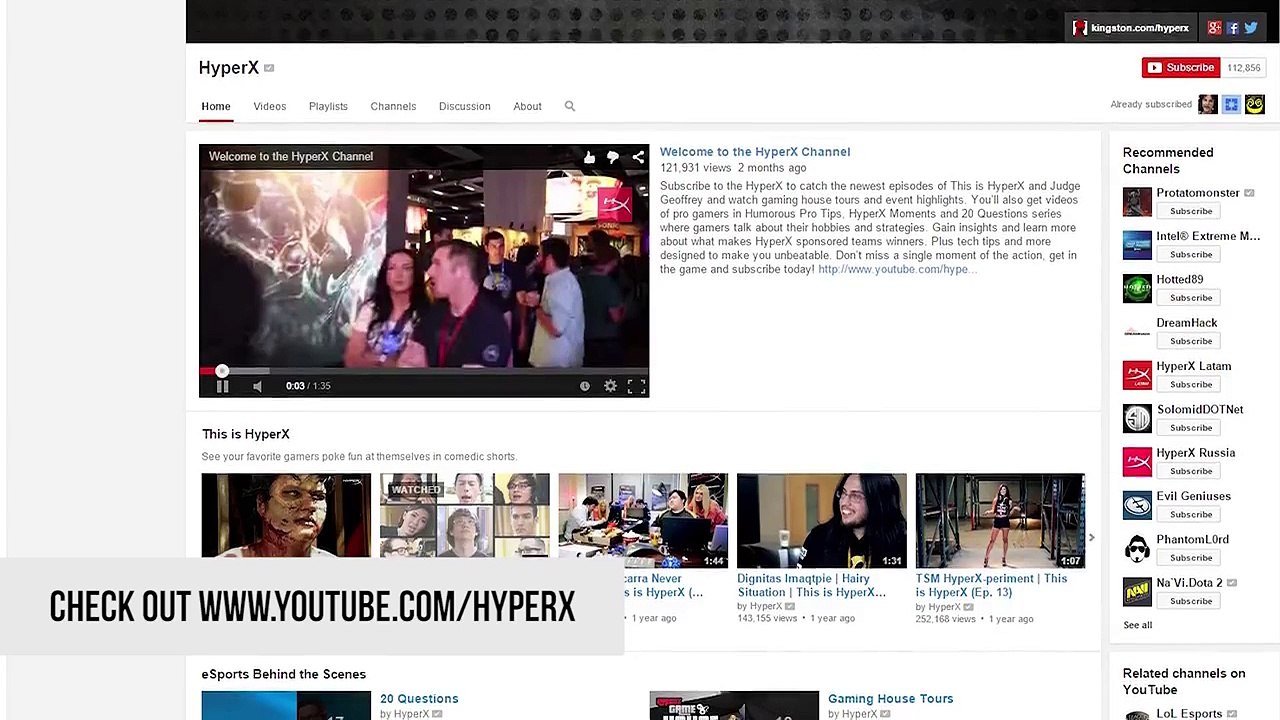Viewport: 1280px width, 720px height.
Task: Mute the video with the speaker icon
Action: tap(257, 386)
